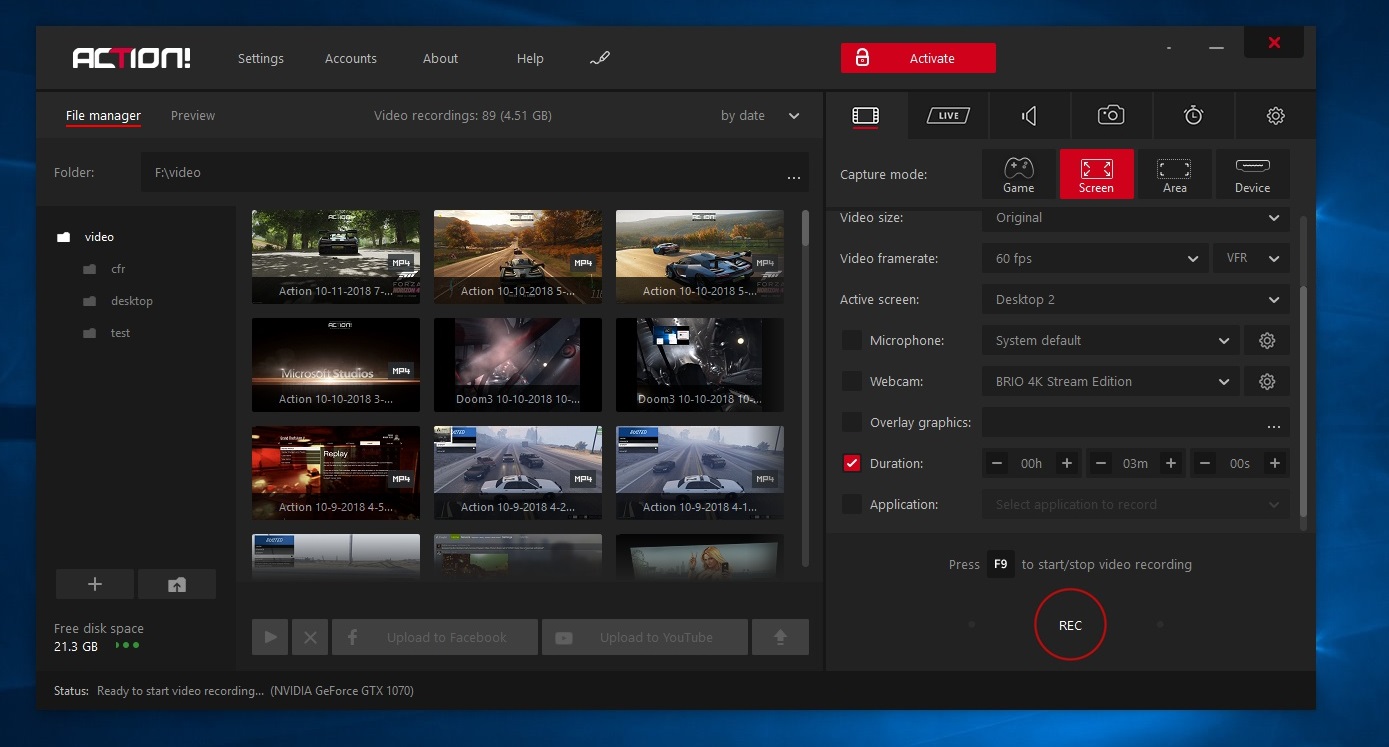The image size is (1389, 747).
Task: Enable the Overlay graphics checkbox
Action: coord(852,423)
